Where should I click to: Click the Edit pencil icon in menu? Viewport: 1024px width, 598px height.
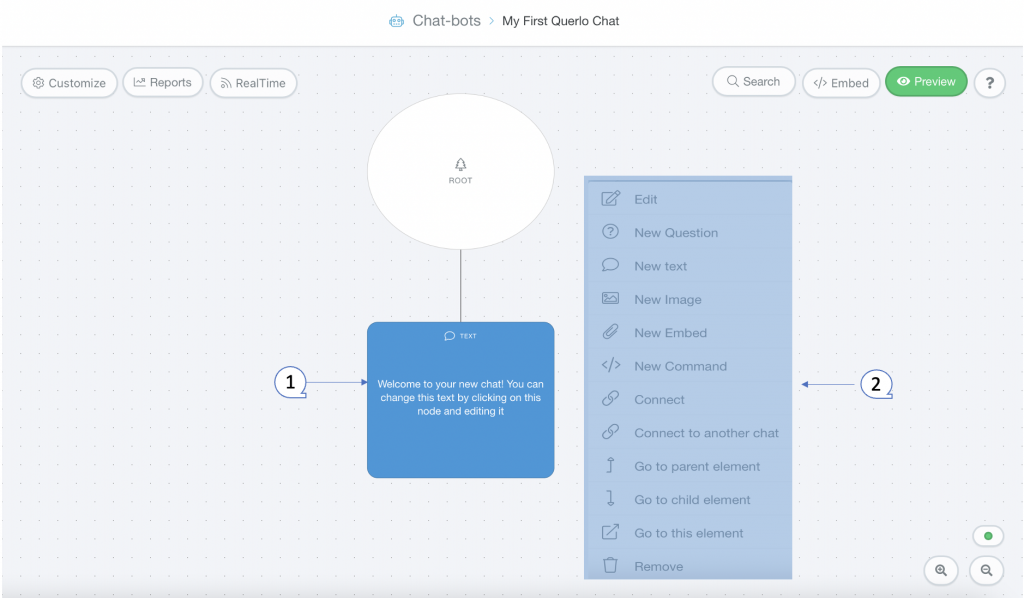coord(610,198)
